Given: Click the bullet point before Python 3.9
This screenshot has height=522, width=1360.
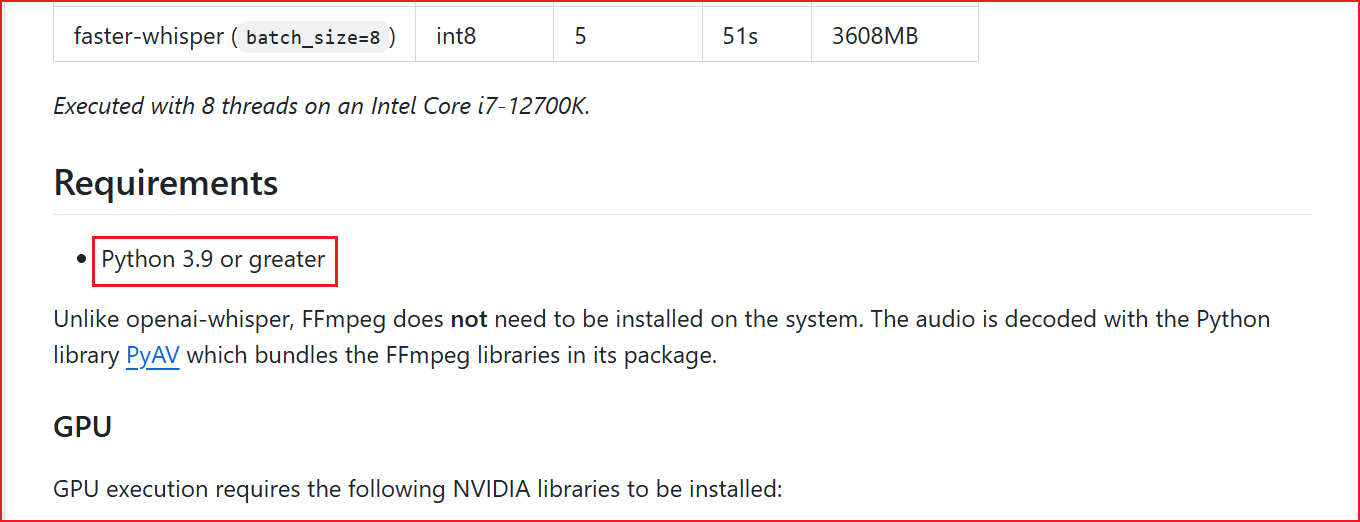Looking at the screenshot, I should [82, 260].
